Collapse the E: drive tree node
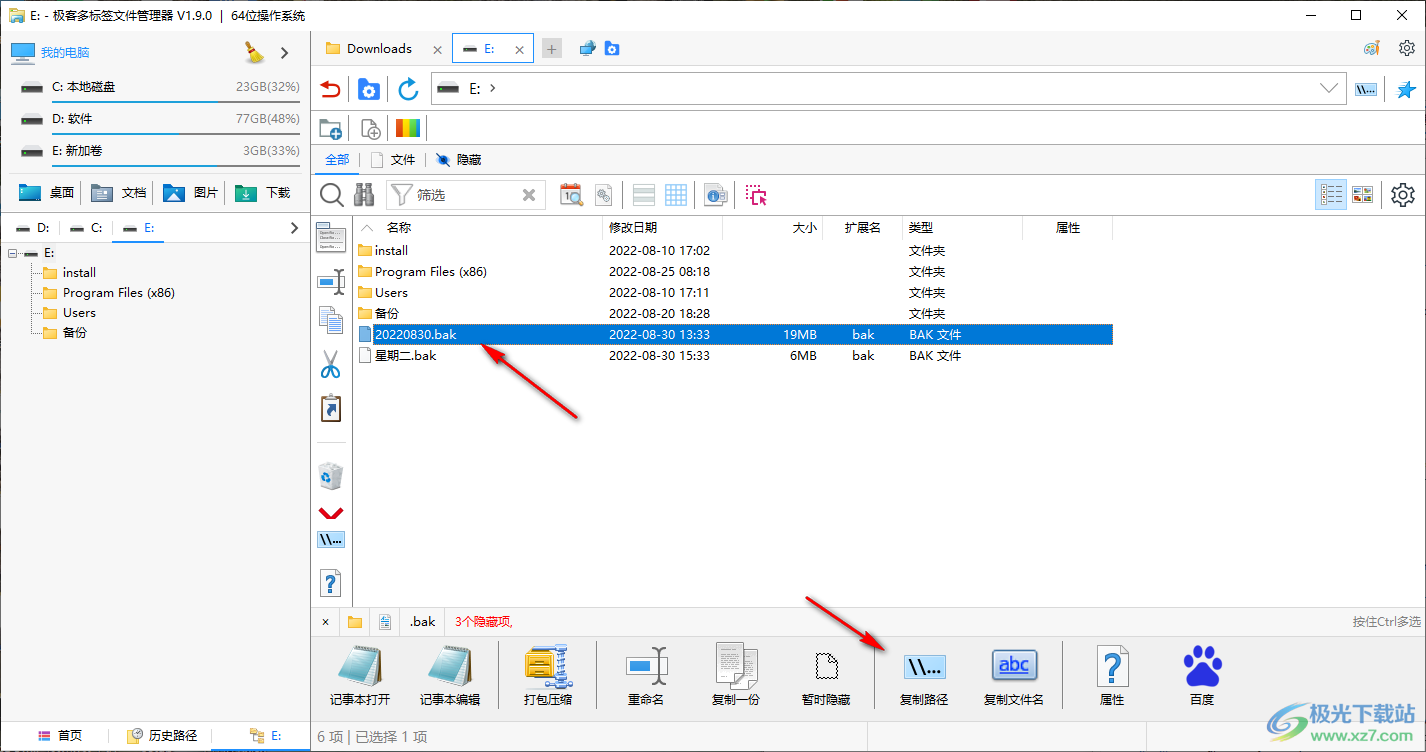1426x752 pixels. coord(13,254)
